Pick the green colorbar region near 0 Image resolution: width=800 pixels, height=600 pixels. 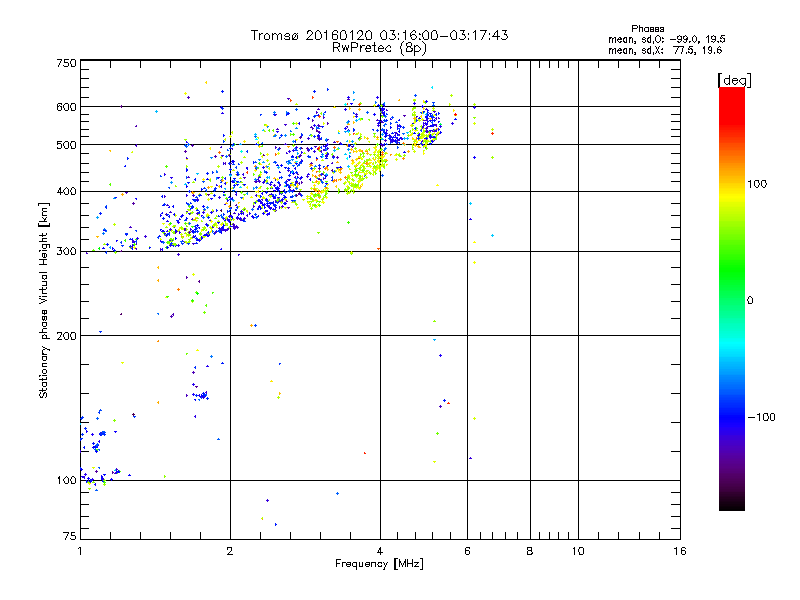(731, 300)
